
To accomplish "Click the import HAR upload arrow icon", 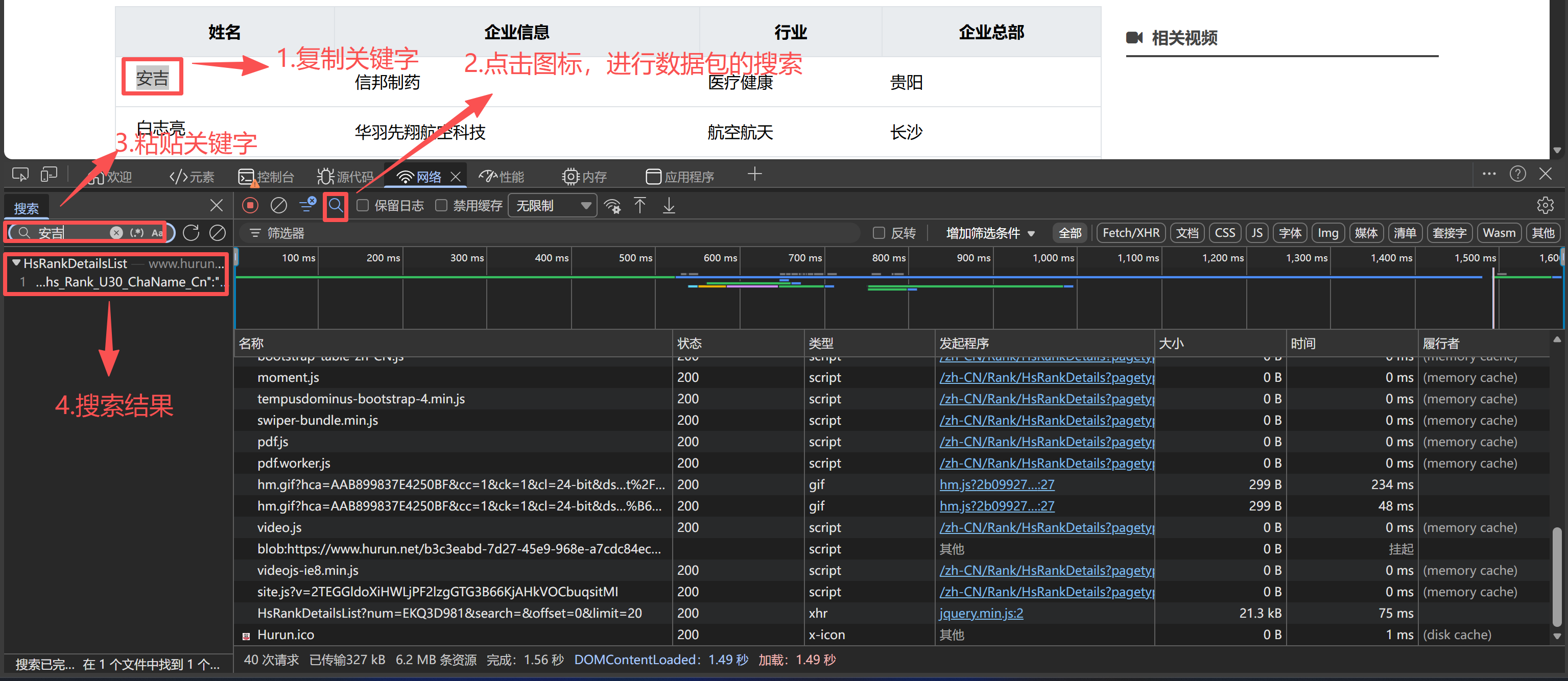I will point(640,206).
